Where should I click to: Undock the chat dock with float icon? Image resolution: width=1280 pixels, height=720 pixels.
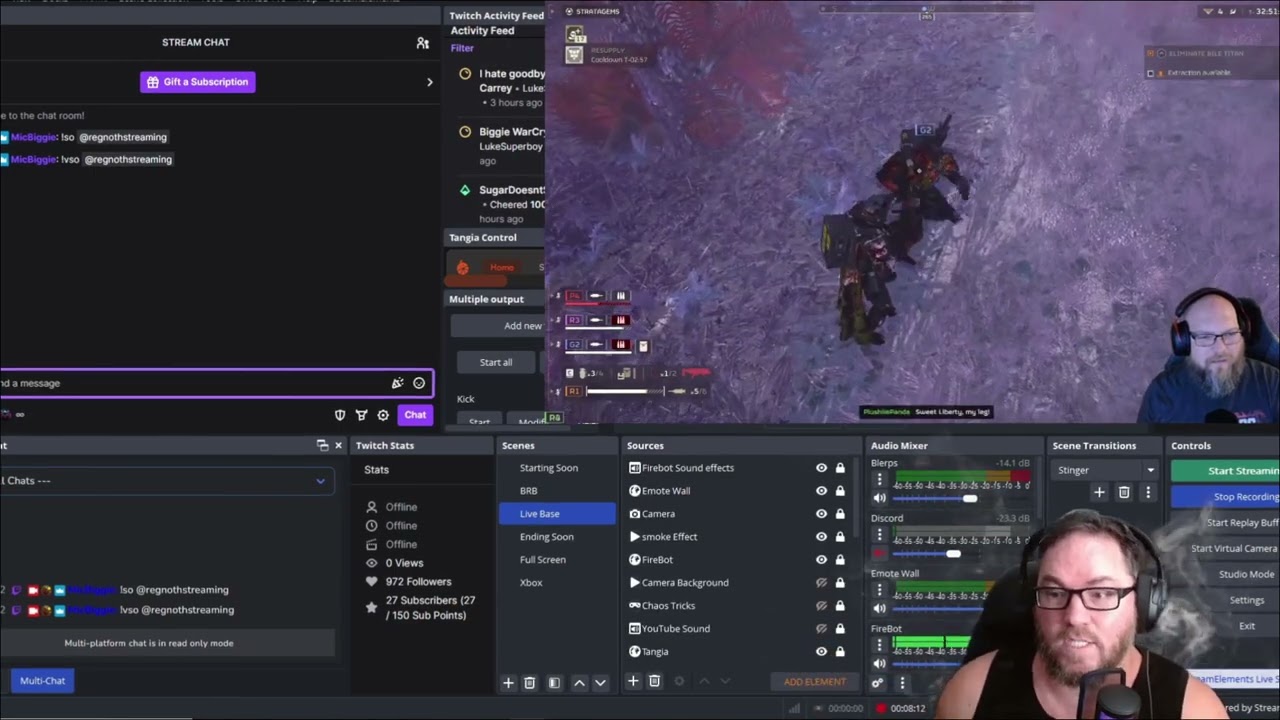tap(322, 445)
